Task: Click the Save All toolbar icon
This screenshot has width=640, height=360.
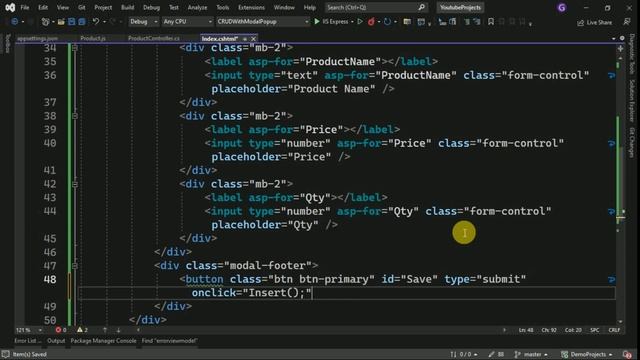Action: coord(82,22)
